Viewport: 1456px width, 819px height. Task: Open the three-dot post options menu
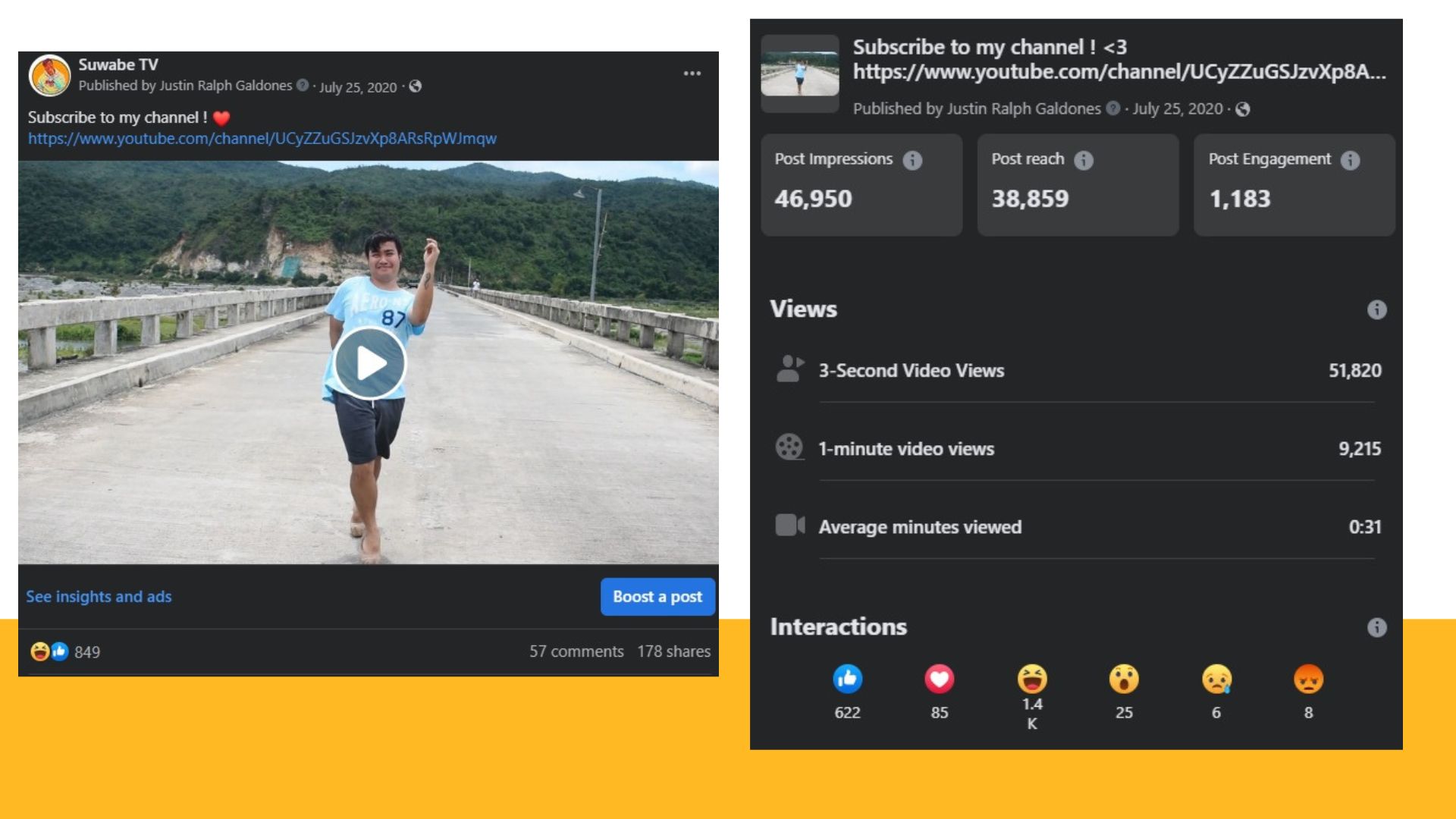[692, 74]
